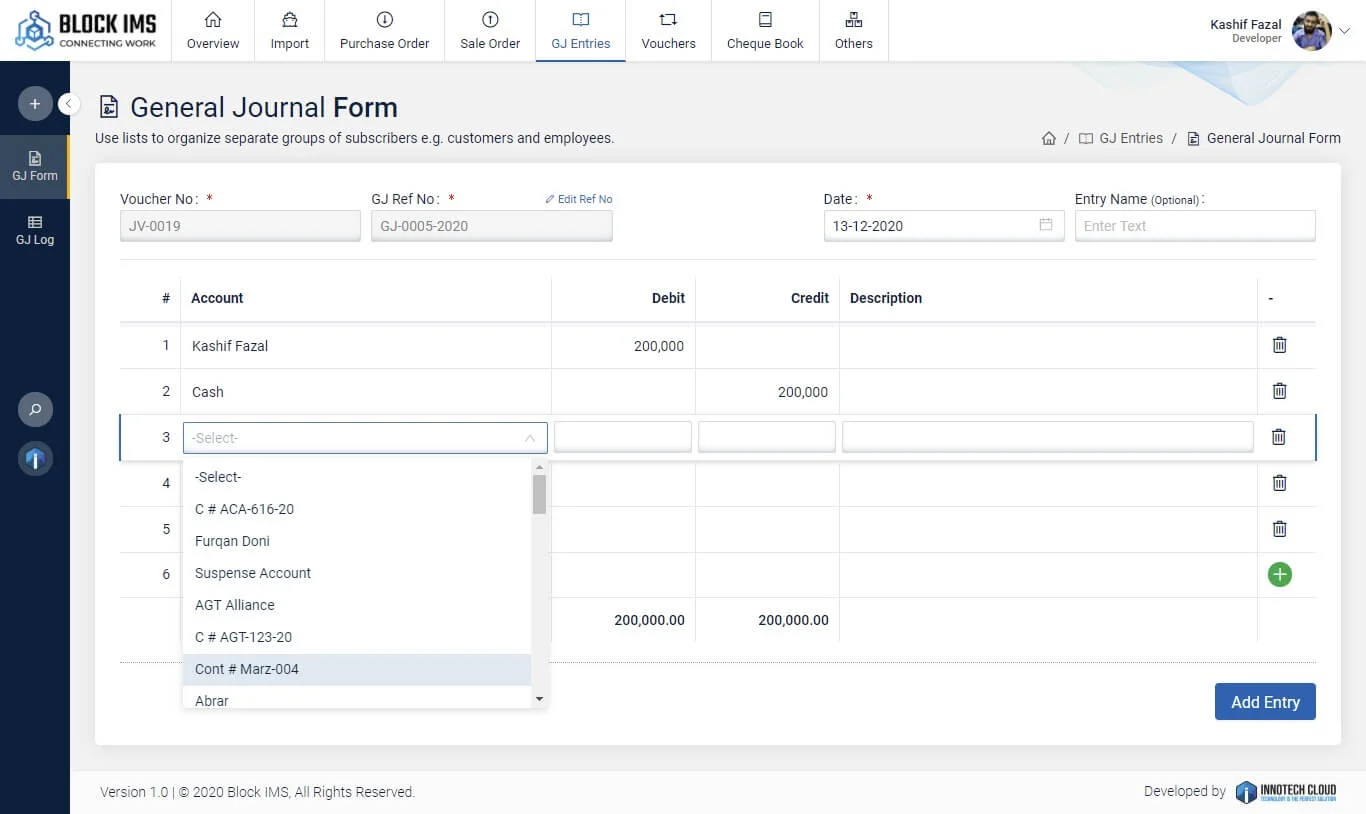
Task: Expand the Account select dropdown in row 3
Action: 365,438
